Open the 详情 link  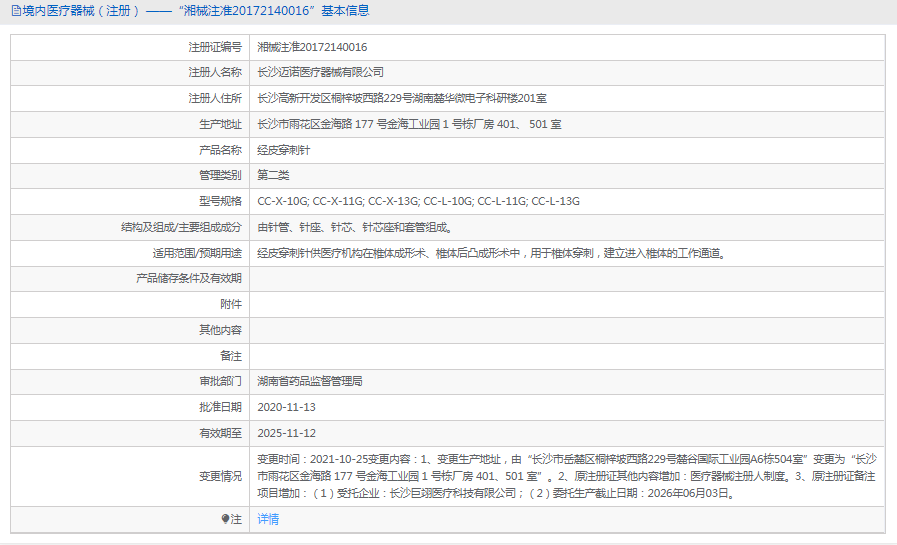click(x=268, y=519)
